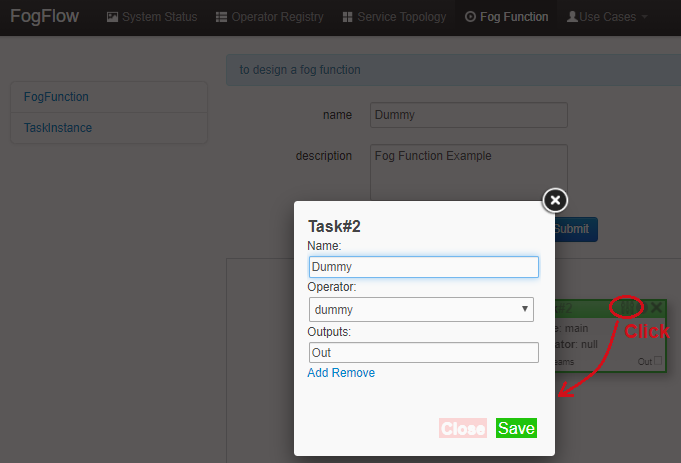Click the Outputs field containing Out

pyautogui.click(x=423, y=353)
